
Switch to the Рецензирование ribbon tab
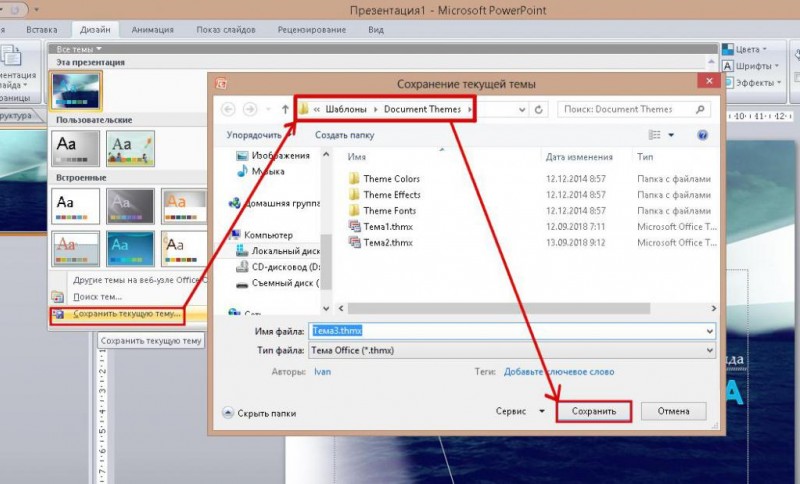point(312,30)
